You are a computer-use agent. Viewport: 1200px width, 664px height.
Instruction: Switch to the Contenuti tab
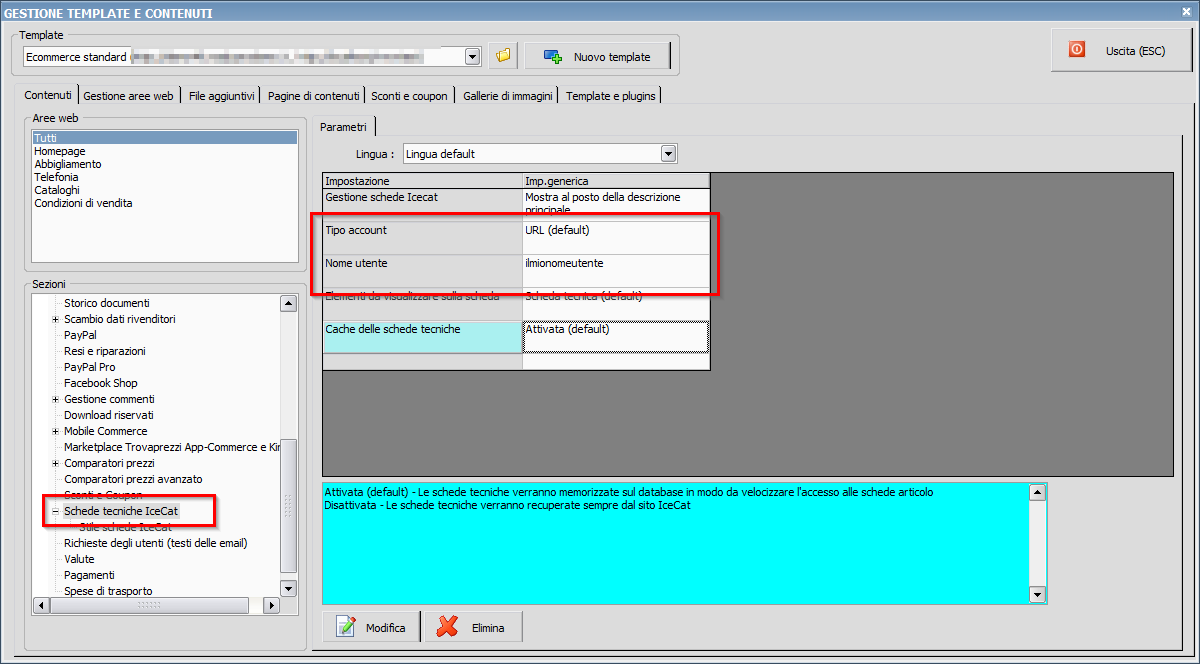click(x=48, y=95)
